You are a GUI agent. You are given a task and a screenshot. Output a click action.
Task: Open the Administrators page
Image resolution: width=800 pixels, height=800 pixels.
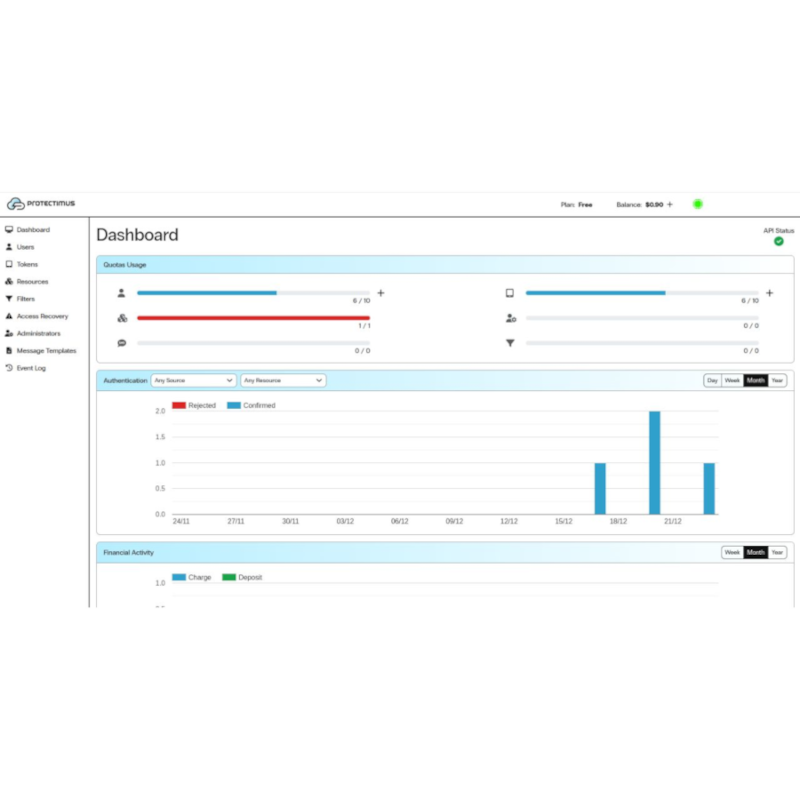point(38,334)
